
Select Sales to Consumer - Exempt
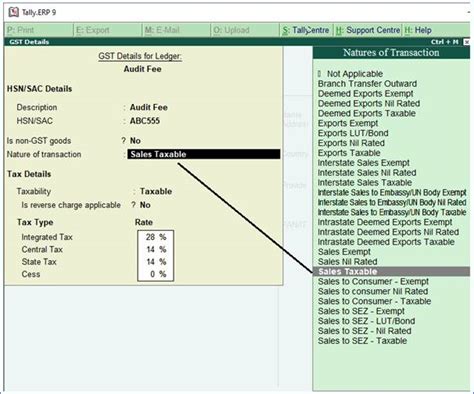373,281
